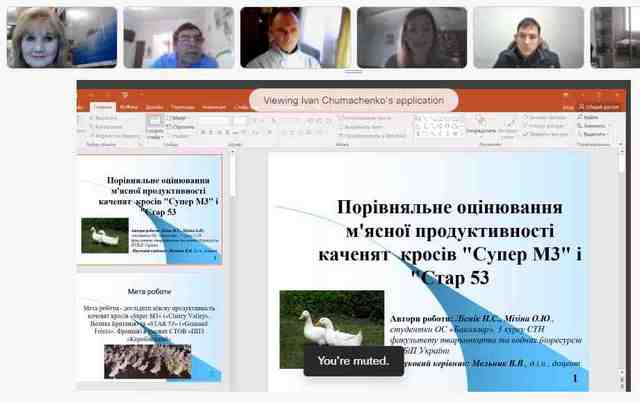Image resolution: width=640 pixels, height=403 pixels.
Task: Open the Text Direction dropdown
Action: point(365,118)
